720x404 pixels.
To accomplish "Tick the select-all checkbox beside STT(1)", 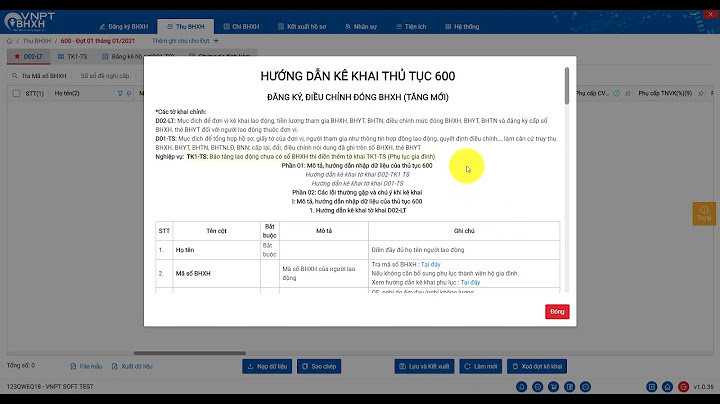I will (17, 93).
